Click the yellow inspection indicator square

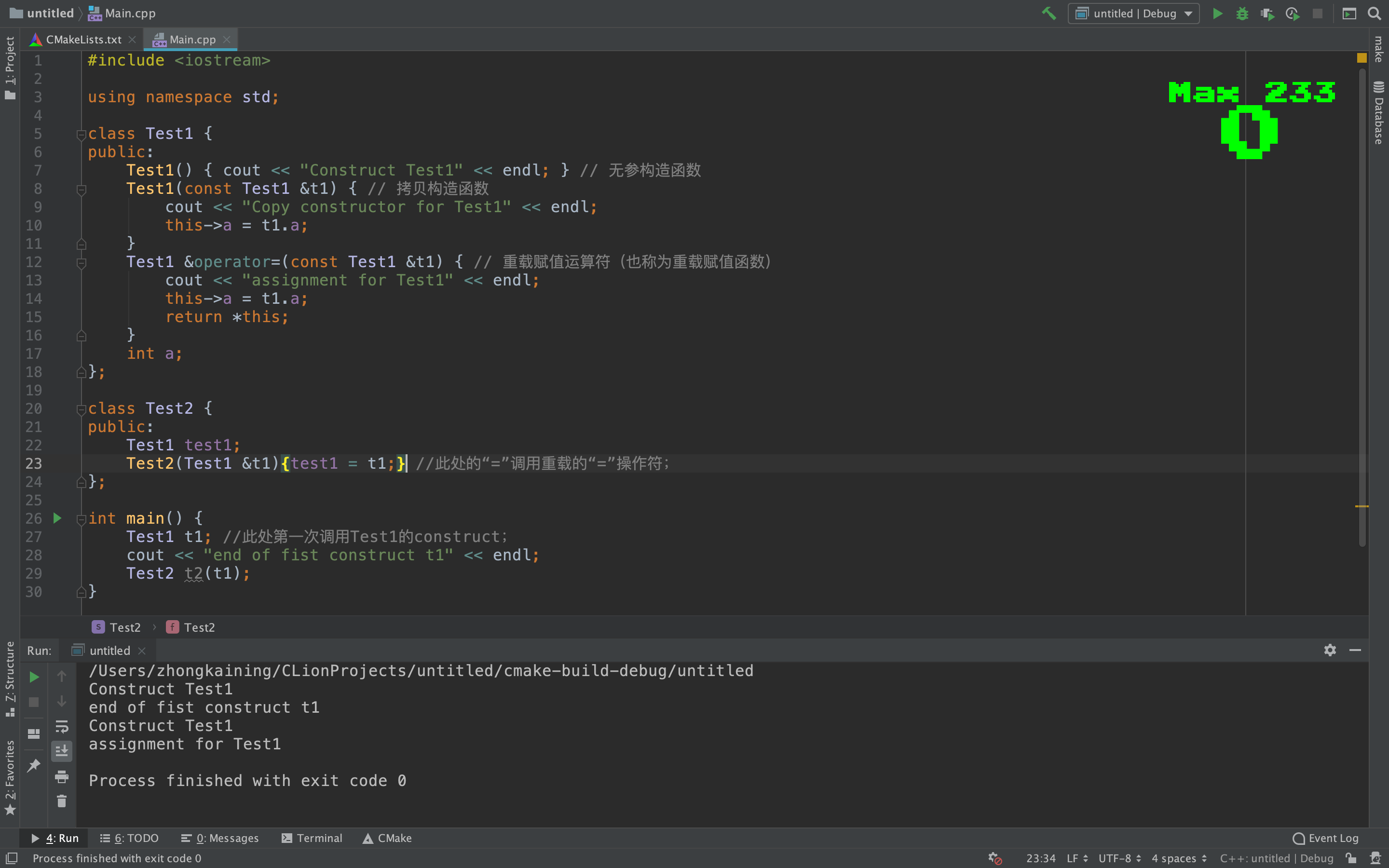tap(1362, 58)
